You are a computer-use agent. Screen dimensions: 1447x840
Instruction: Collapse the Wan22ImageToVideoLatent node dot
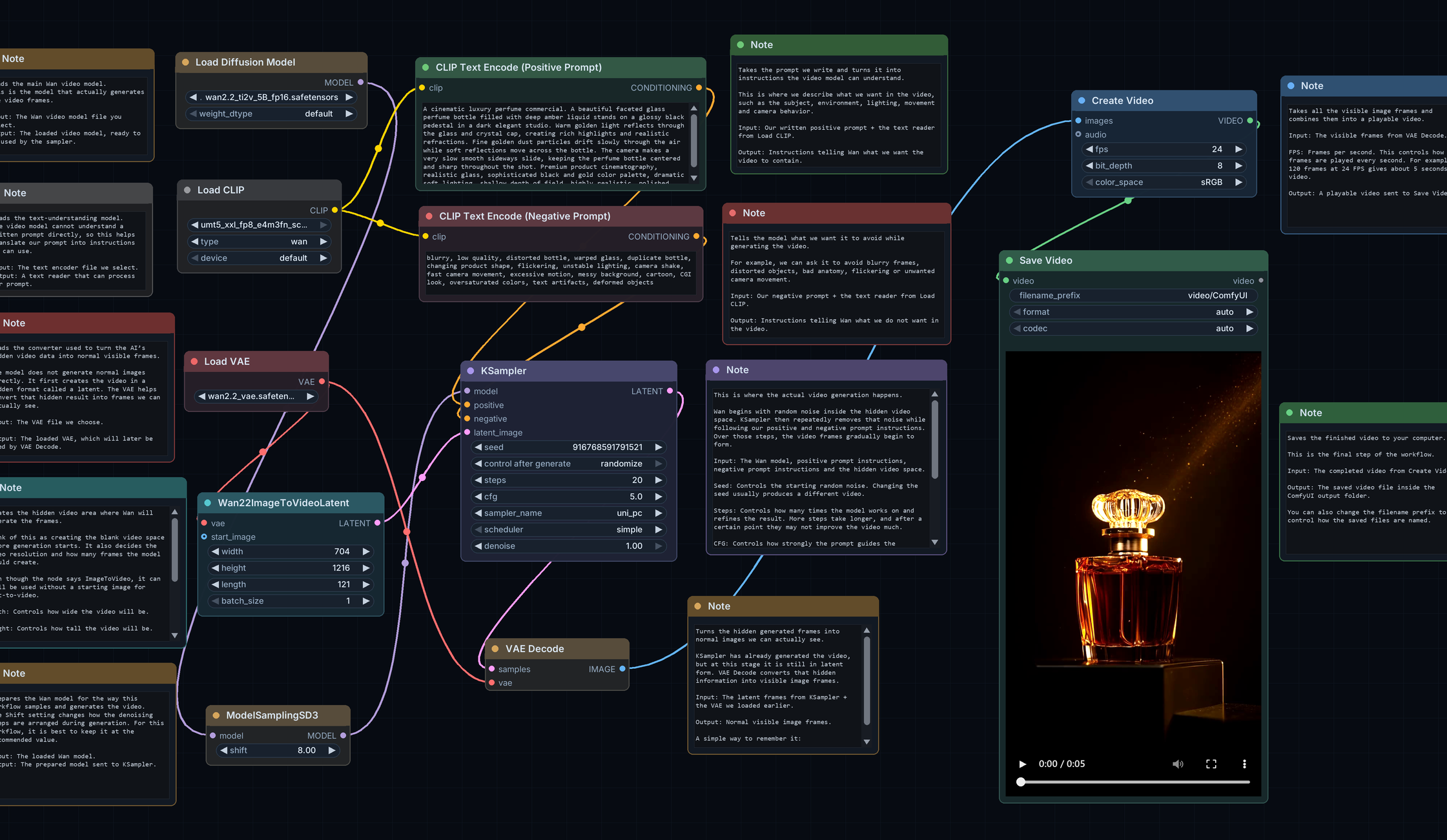[208, 503]
